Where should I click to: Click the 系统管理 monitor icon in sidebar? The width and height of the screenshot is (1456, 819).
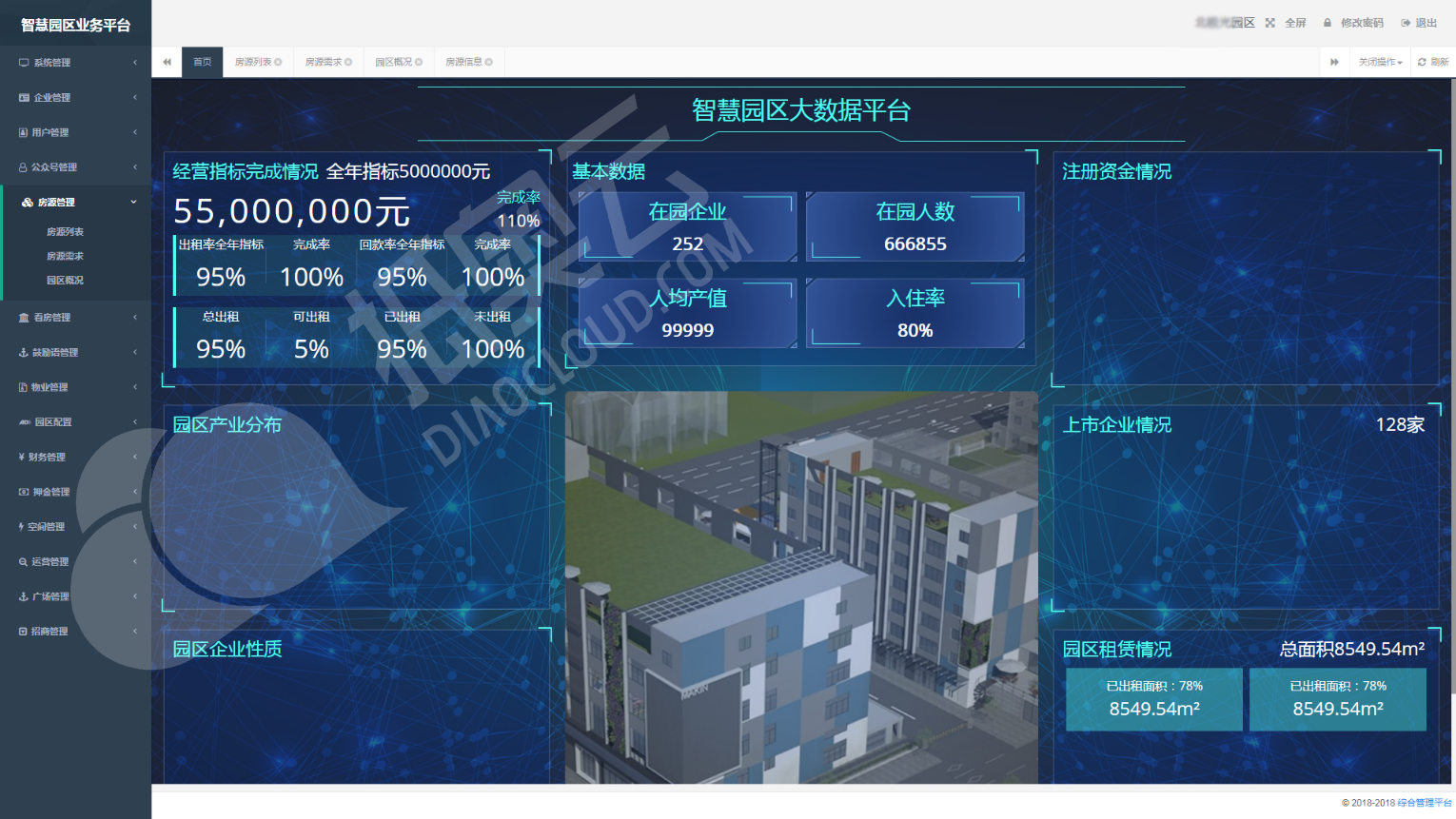(x=24, y=63)
